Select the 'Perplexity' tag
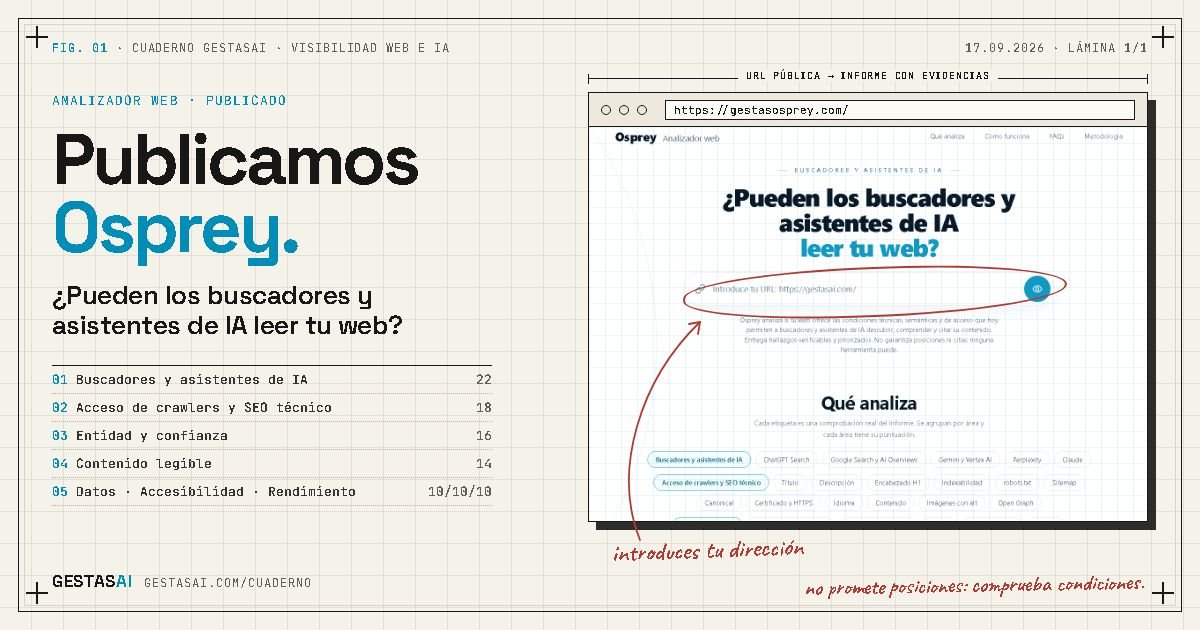 click(x=1026, y=460)
